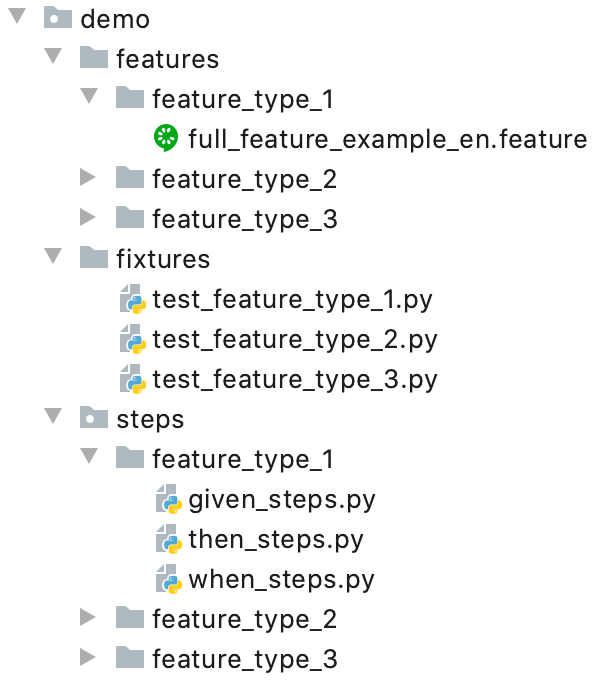Click the Python icon next to then_steps.py

[x=169, y=539]
